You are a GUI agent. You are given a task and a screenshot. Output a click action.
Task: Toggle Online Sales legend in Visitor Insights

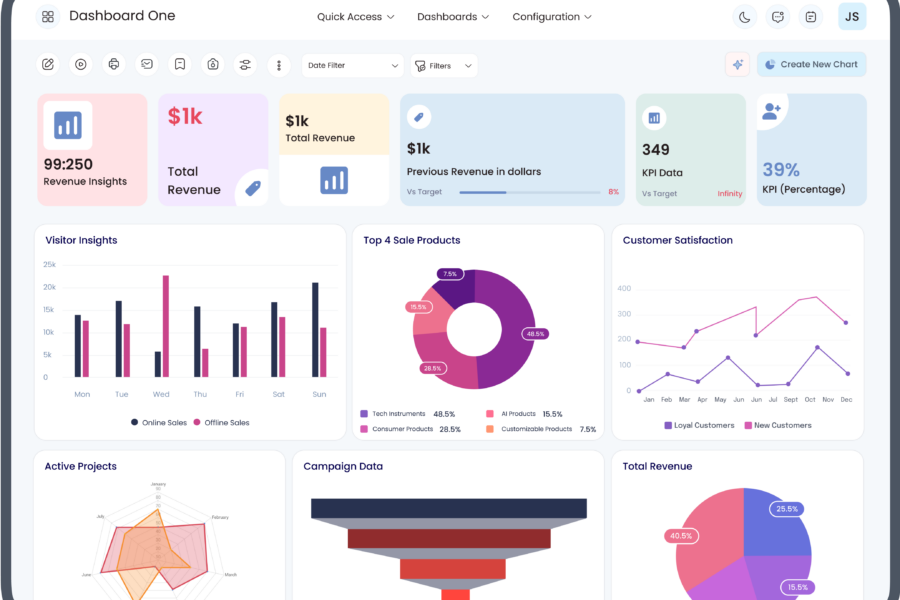coord(159,423)
